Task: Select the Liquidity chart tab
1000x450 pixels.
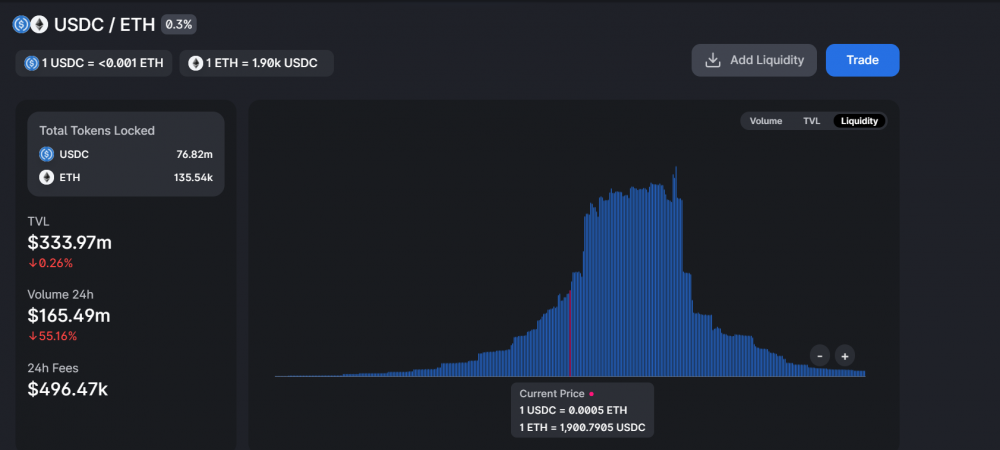Action: tap(859, 121)
